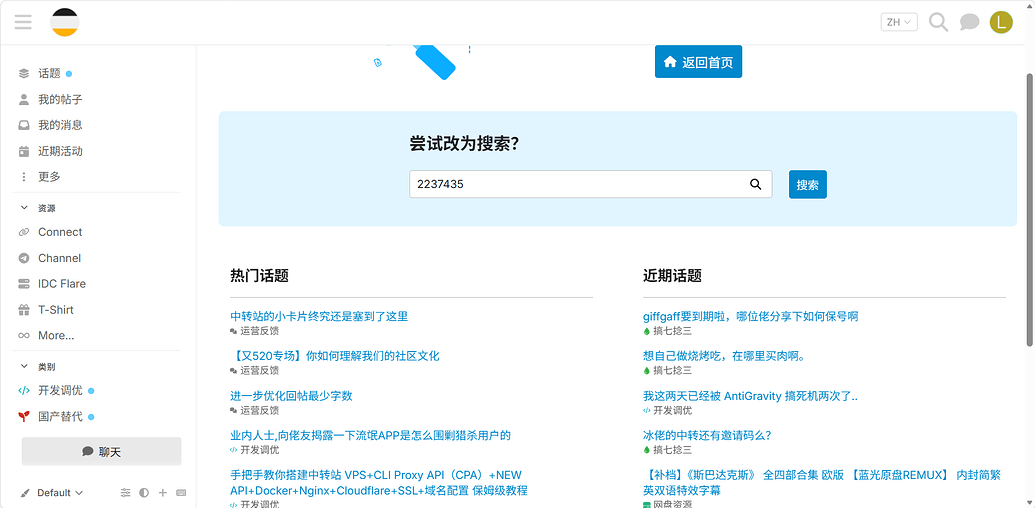Open topic 中转站的小卡片终究还是塞到了这里
Screen dimensions: 1035x508
click(319, 316)
